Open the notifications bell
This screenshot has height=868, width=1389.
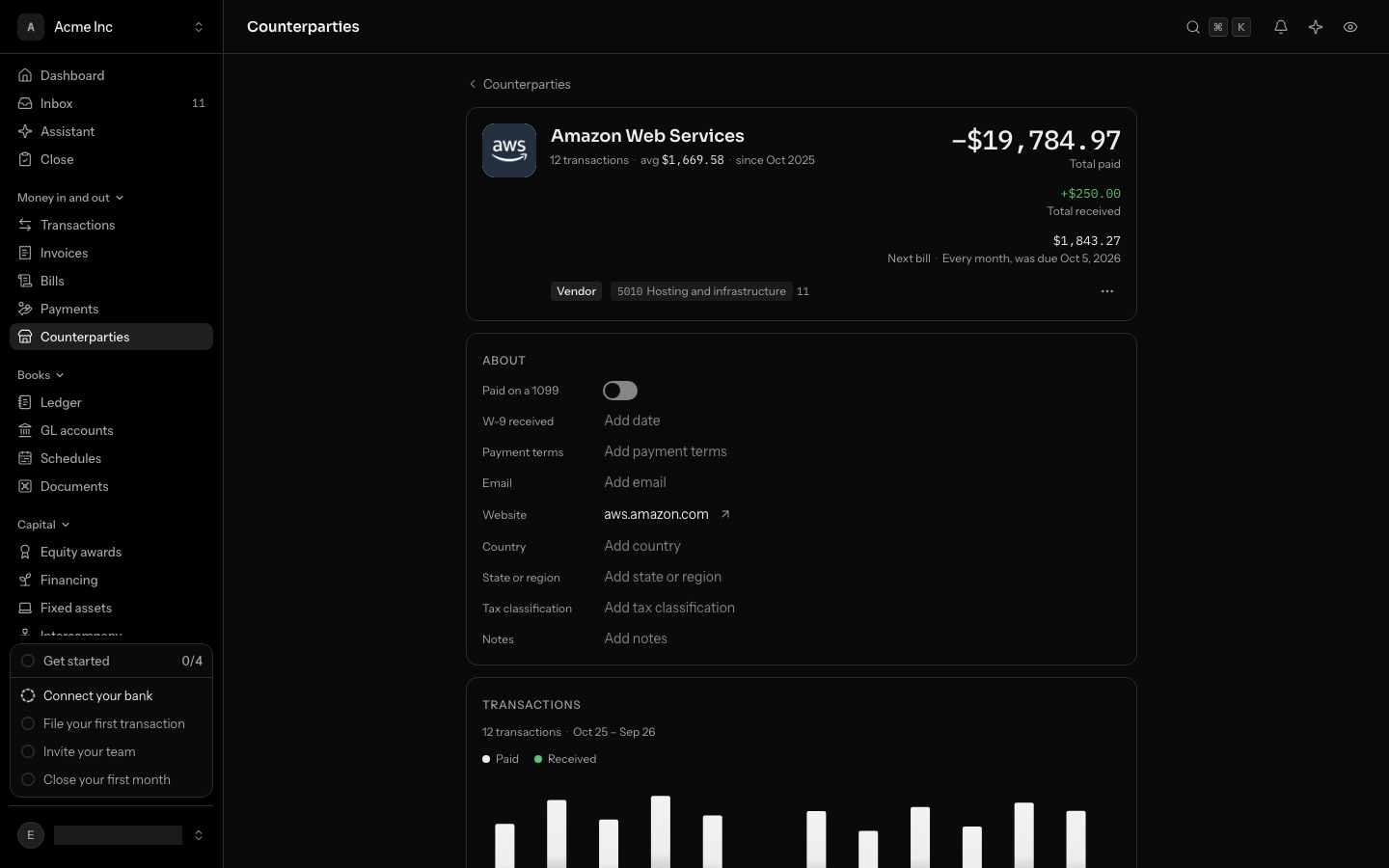click(1281, 27)
